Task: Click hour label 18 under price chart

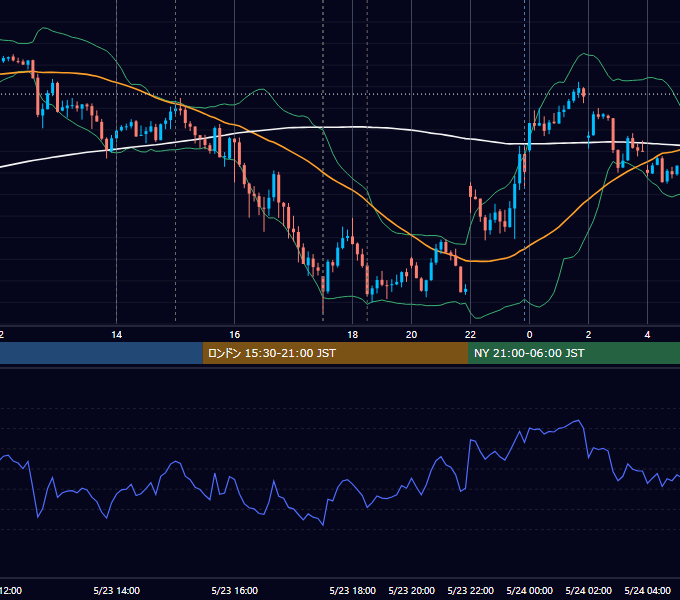Action: (353, 335)
